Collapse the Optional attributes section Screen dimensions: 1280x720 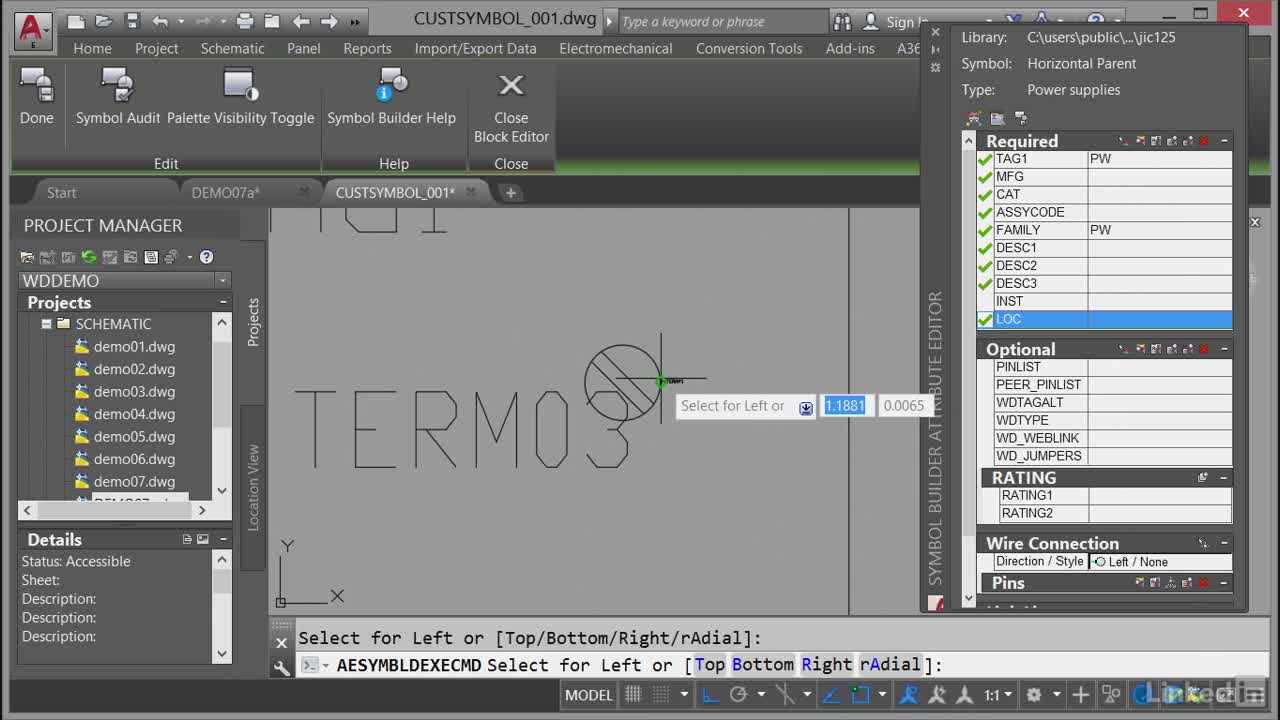[x=1224, y=349]
